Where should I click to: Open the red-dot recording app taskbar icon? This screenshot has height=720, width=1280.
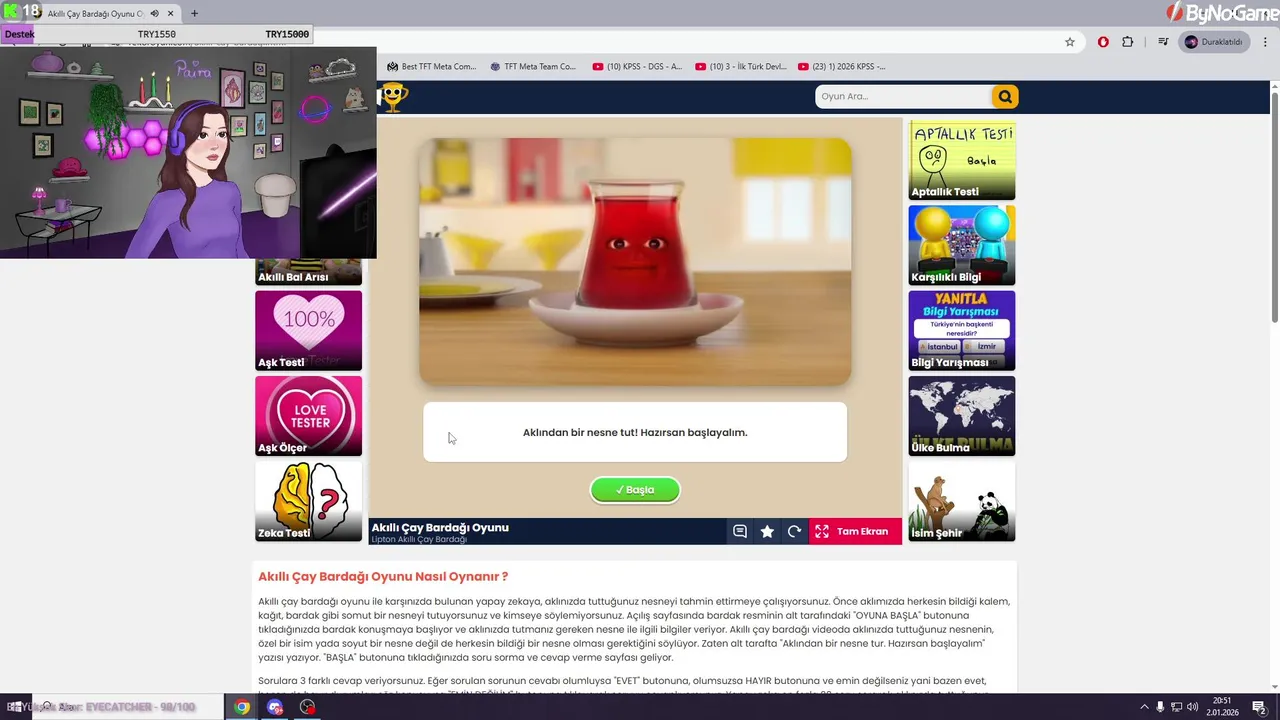click(308, 707)
